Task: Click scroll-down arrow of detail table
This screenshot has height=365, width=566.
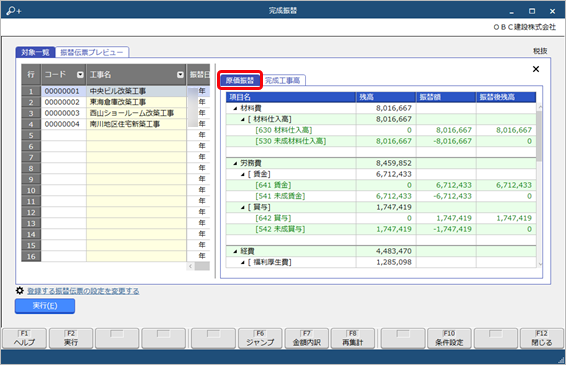Action: (540, 264)
